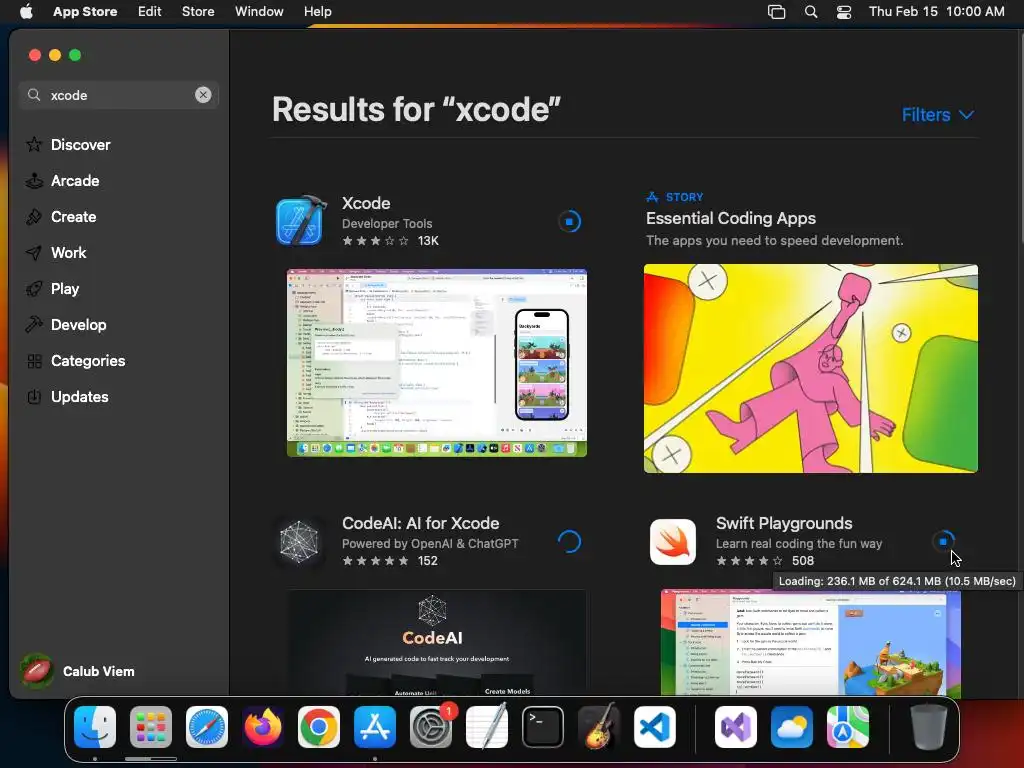Open the Store menu
Viewport: 1024px width, 768px height.
point(198,11)
